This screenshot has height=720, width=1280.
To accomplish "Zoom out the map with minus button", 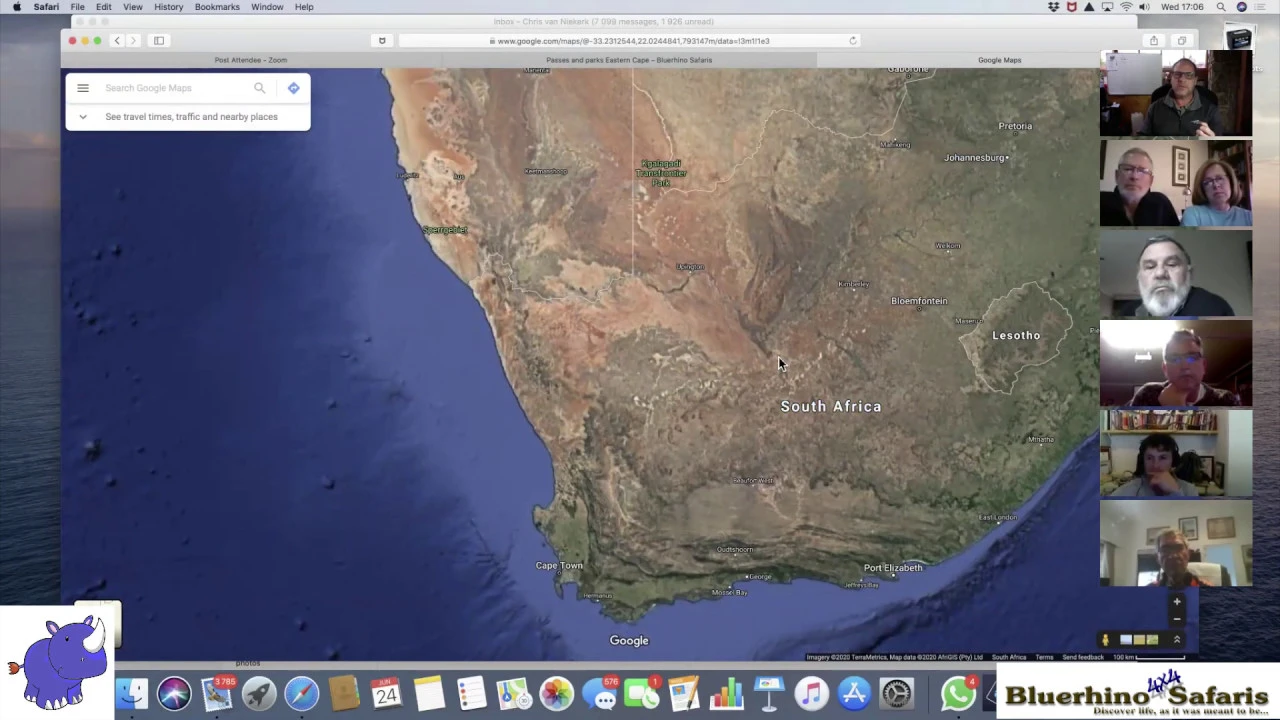I will click(1177, 619).
